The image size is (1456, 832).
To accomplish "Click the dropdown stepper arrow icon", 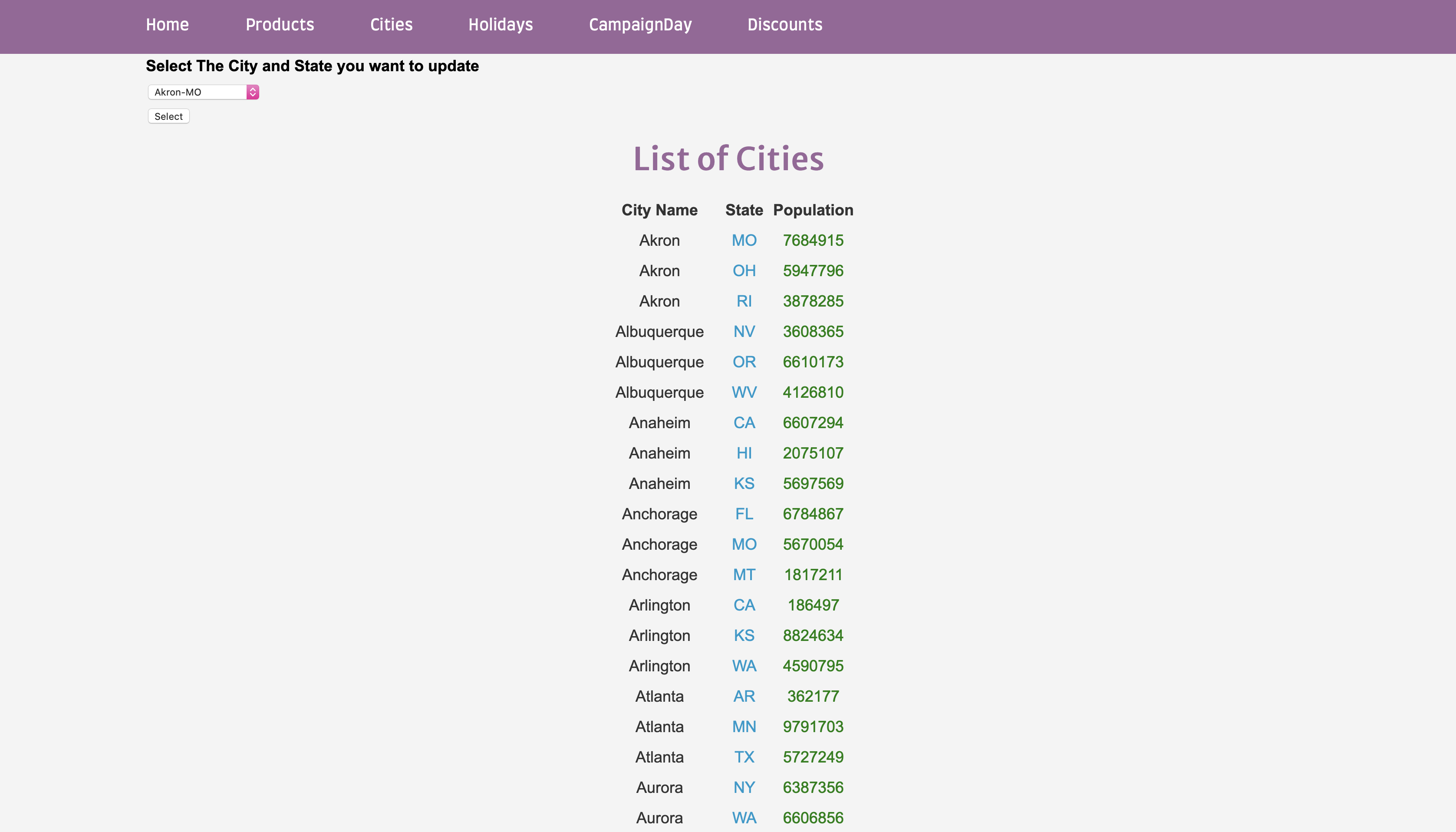I will [253, 92].
